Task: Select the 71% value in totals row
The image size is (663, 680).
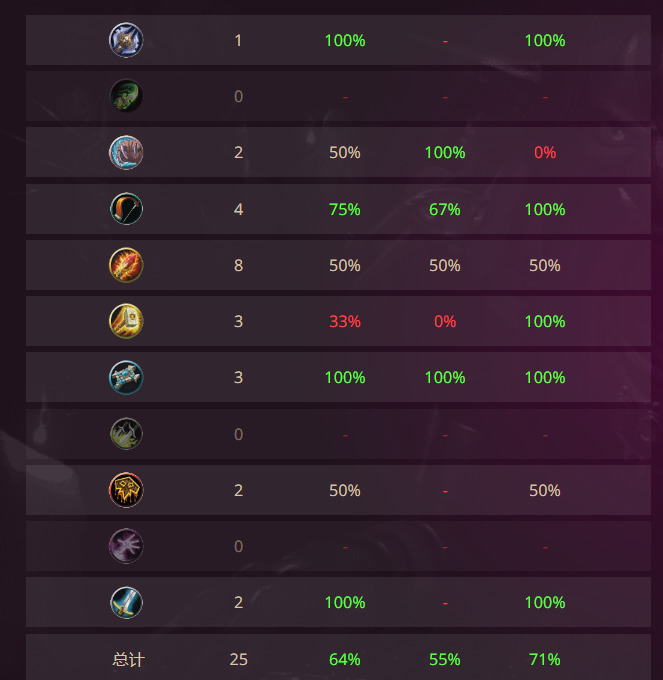Action: pos(545,659)
